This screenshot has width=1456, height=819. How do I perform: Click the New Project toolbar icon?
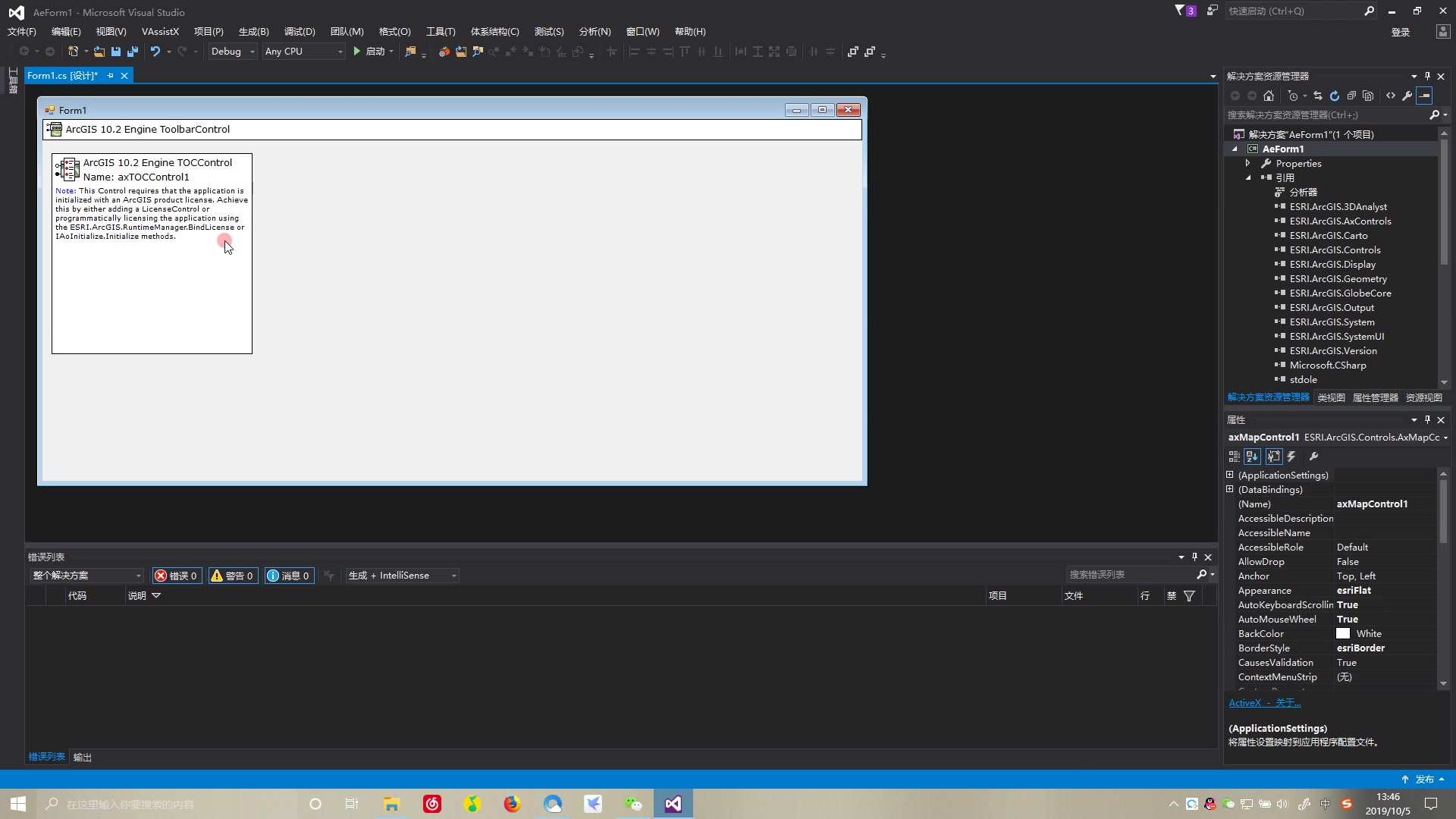click(x=74, y=52)
